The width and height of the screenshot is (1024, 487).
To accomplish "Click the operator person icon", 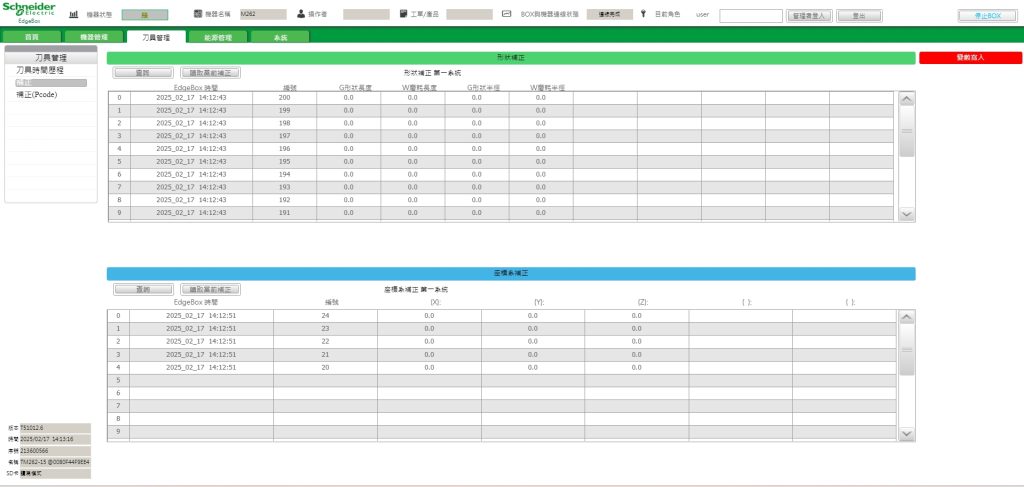I will (x=301, y=14).
